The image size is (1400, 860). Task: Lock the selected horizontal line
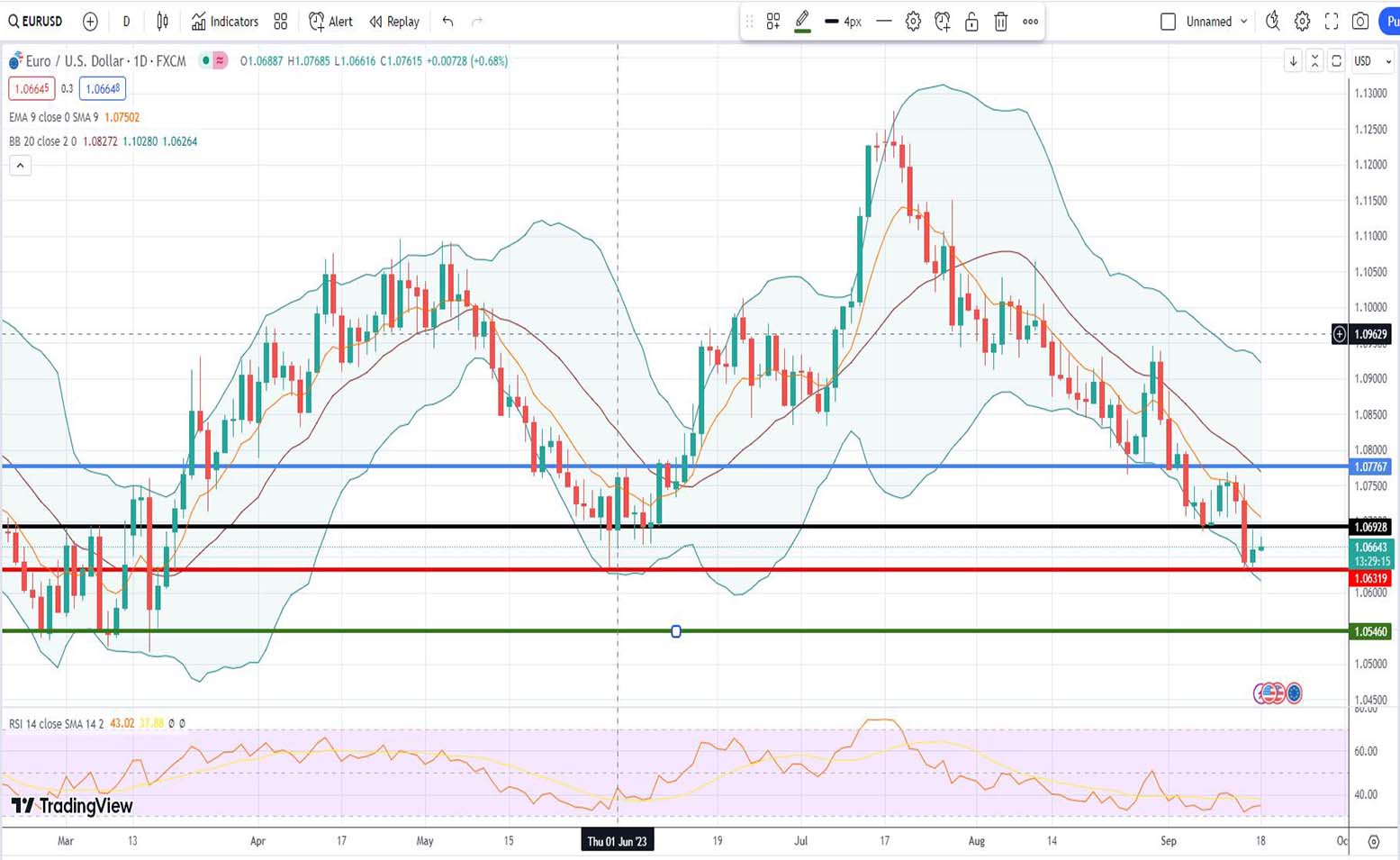click(x=971, y=22)
